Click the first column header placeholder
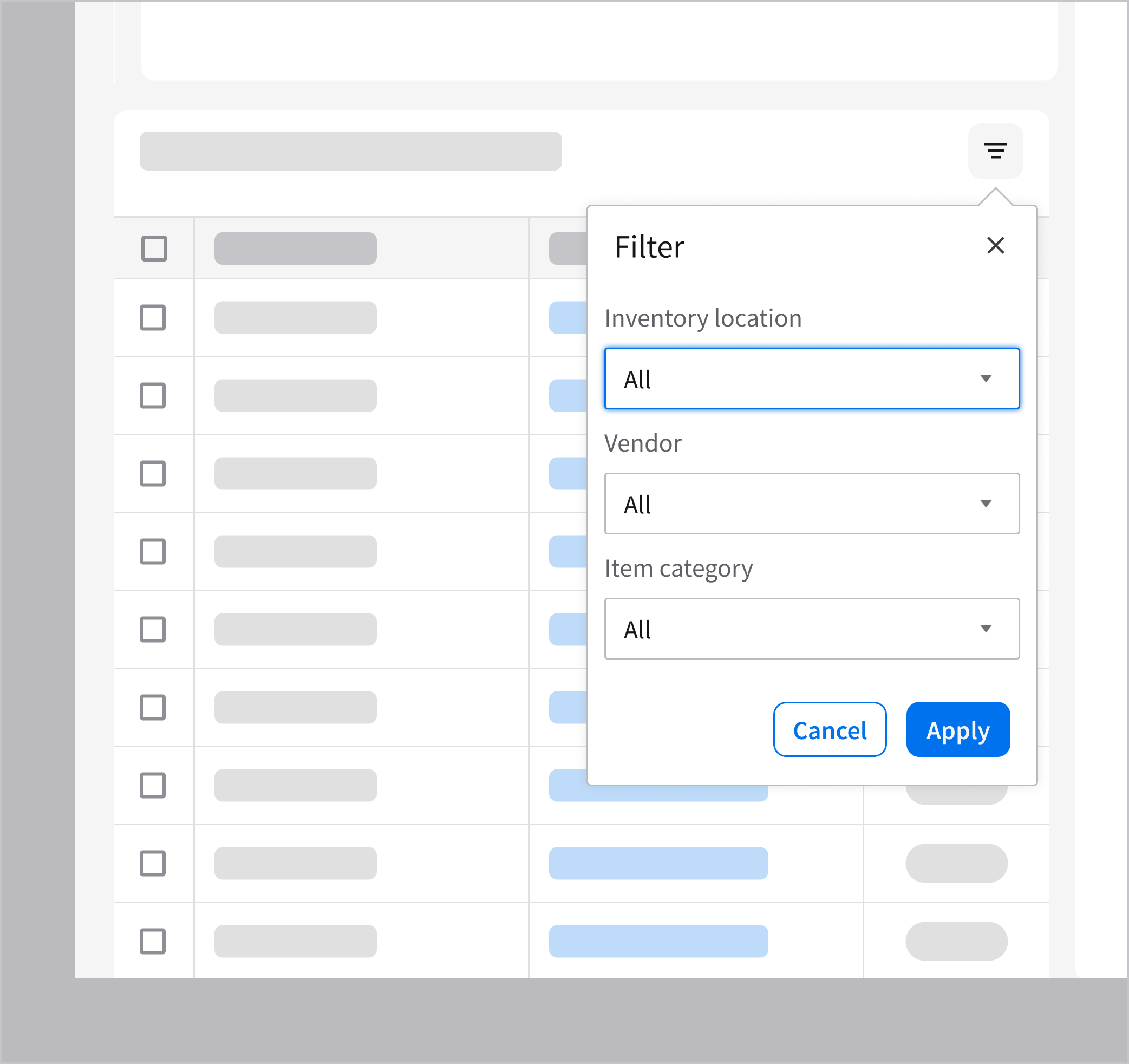 pyautogui.click(x=295, y=249)
